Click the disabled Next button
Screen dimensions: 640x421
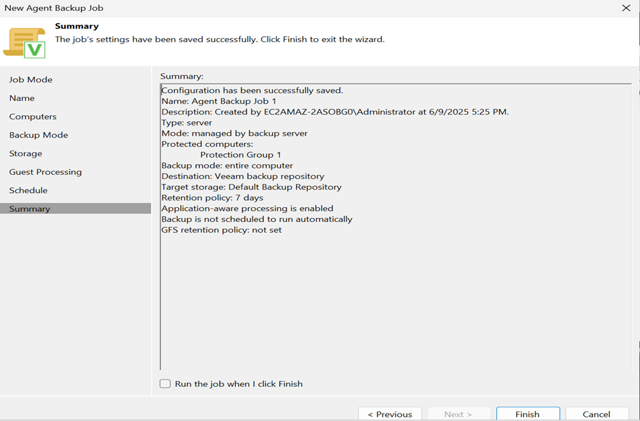pyautogui.click(x=458, y=414)
